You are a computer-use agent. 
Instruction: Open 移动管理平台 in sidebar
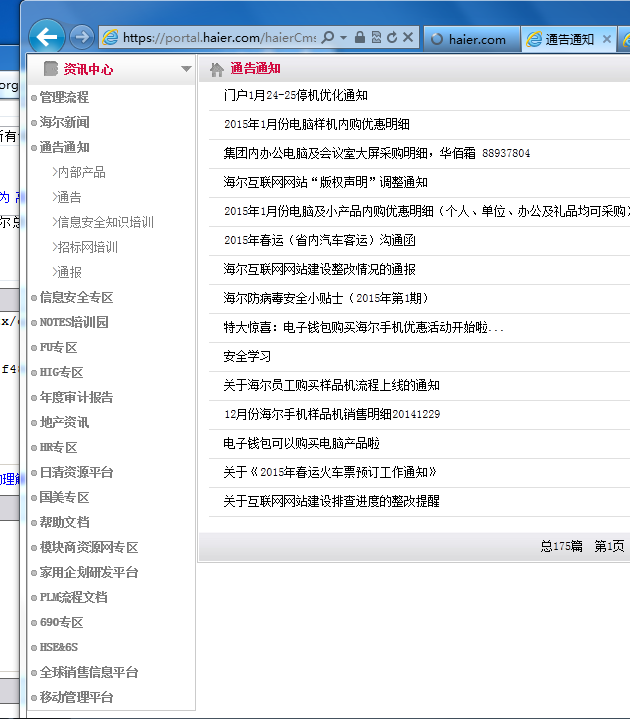coord(76,697)
